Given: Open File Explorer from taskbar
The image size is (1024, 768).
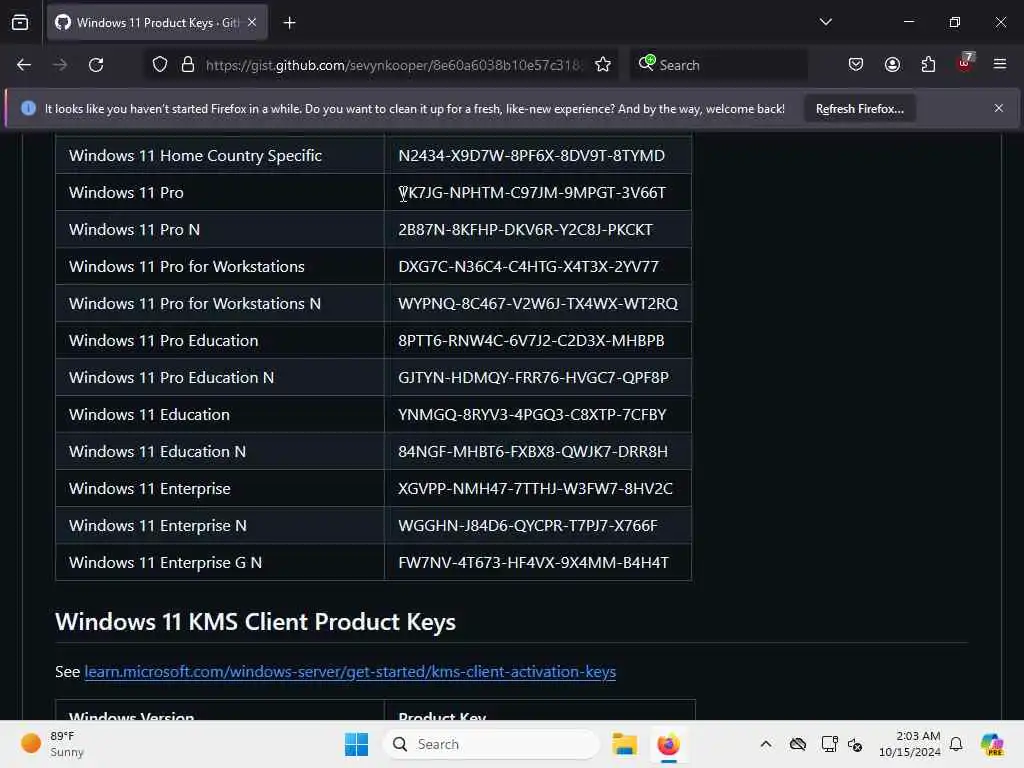Looking at the screenshot, I should tap(624, 744).
